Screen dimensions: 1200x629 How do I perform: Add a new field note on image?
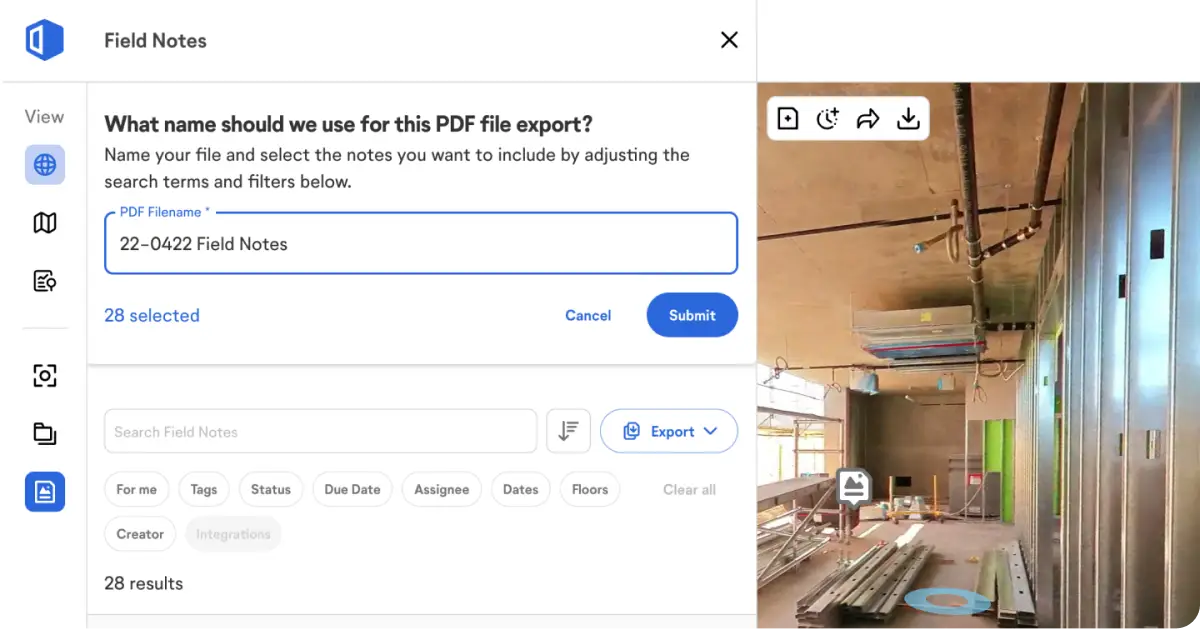coord(788,119)
